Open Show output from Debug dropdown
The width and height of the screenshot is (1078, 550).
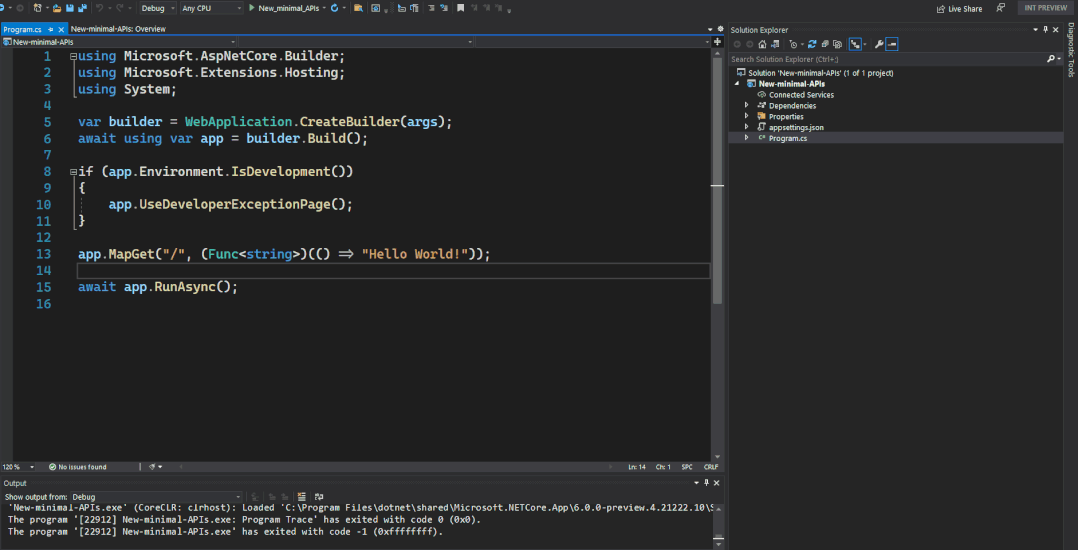(x=156, y=496)
